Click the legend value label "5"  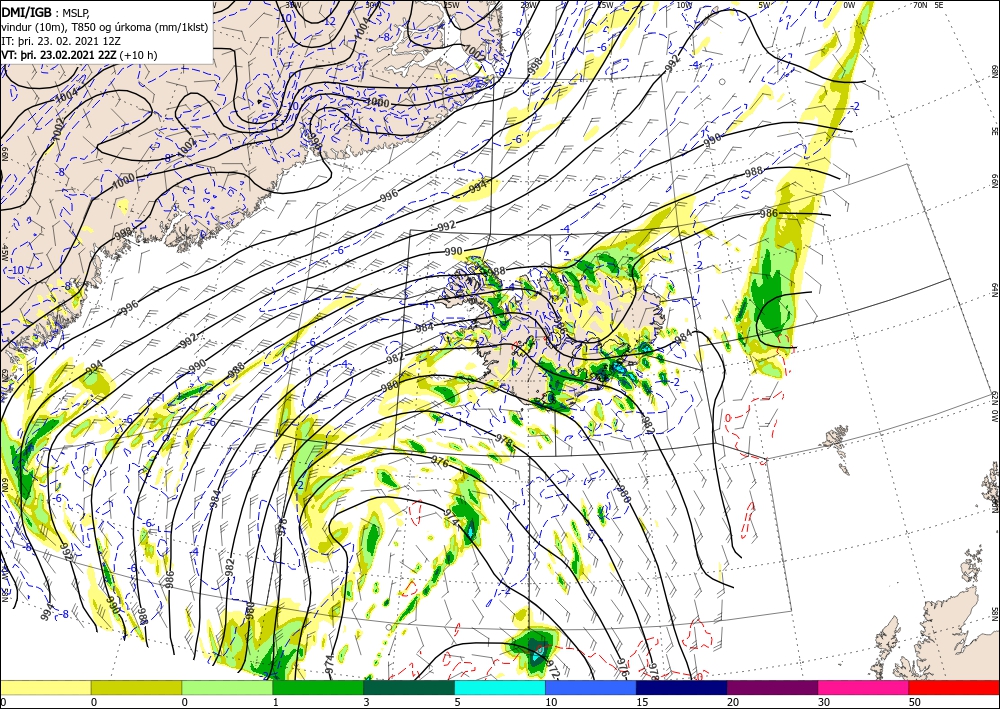tap(458, 702)
